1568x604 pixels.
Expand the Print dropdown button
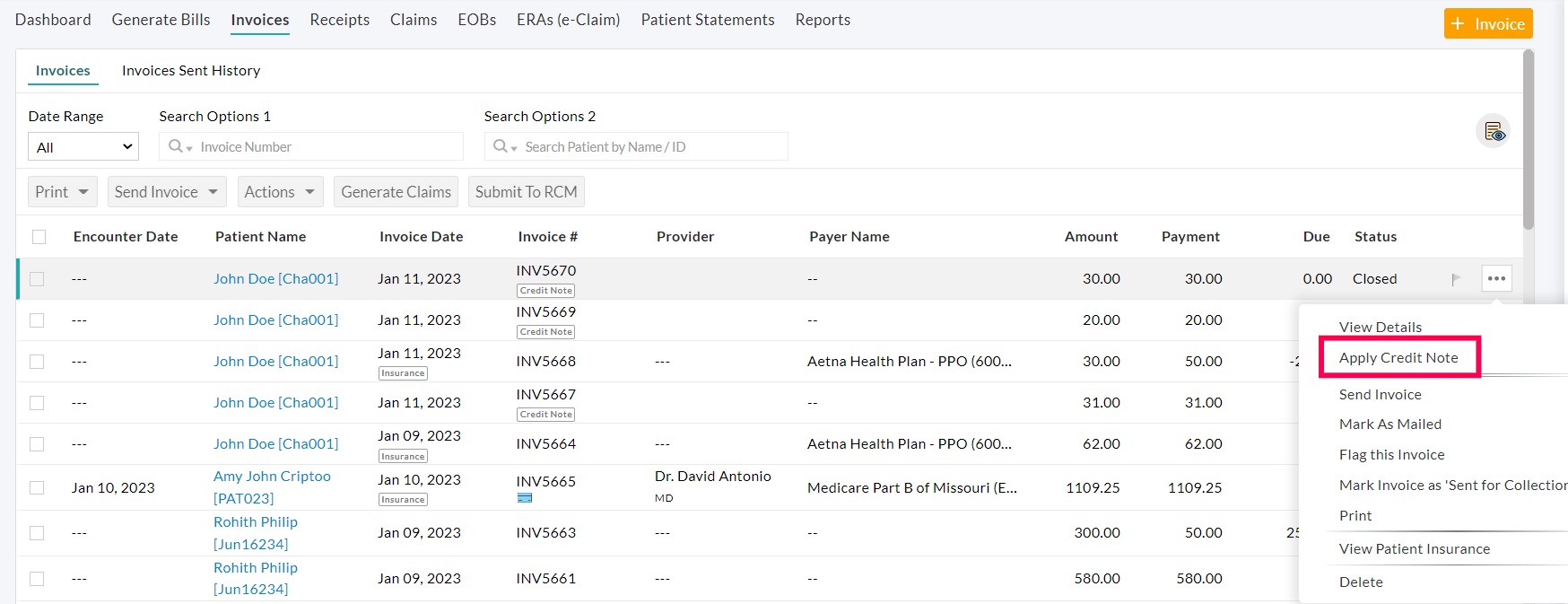click(x=62, y=192)
